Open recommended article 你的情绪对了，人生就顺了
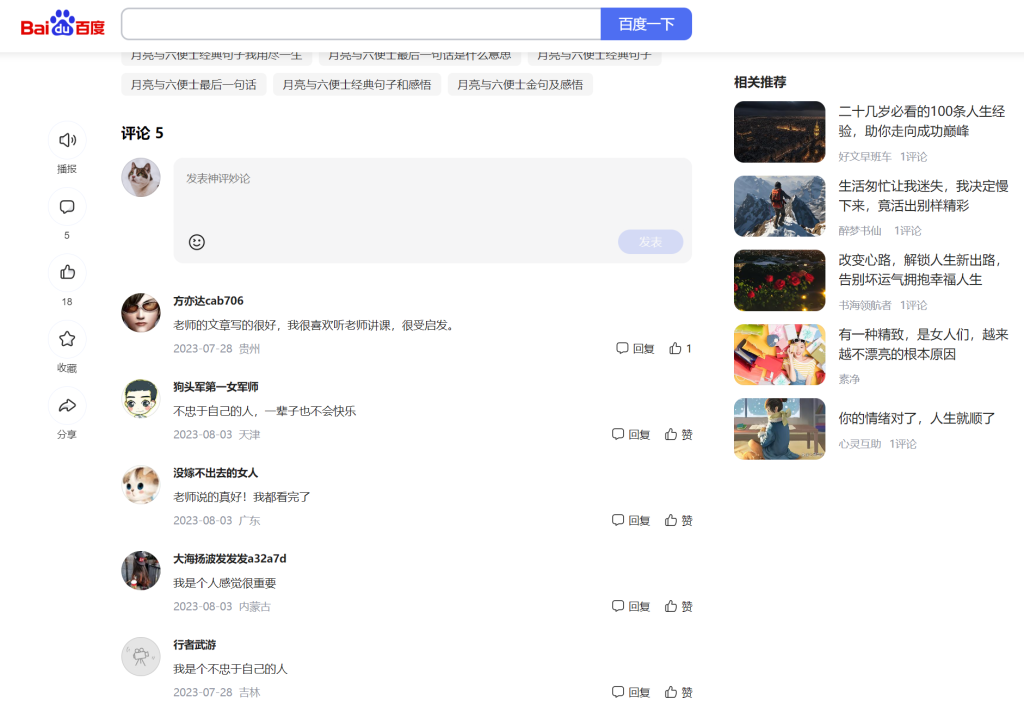The image size is (1024, 705). 917,418
